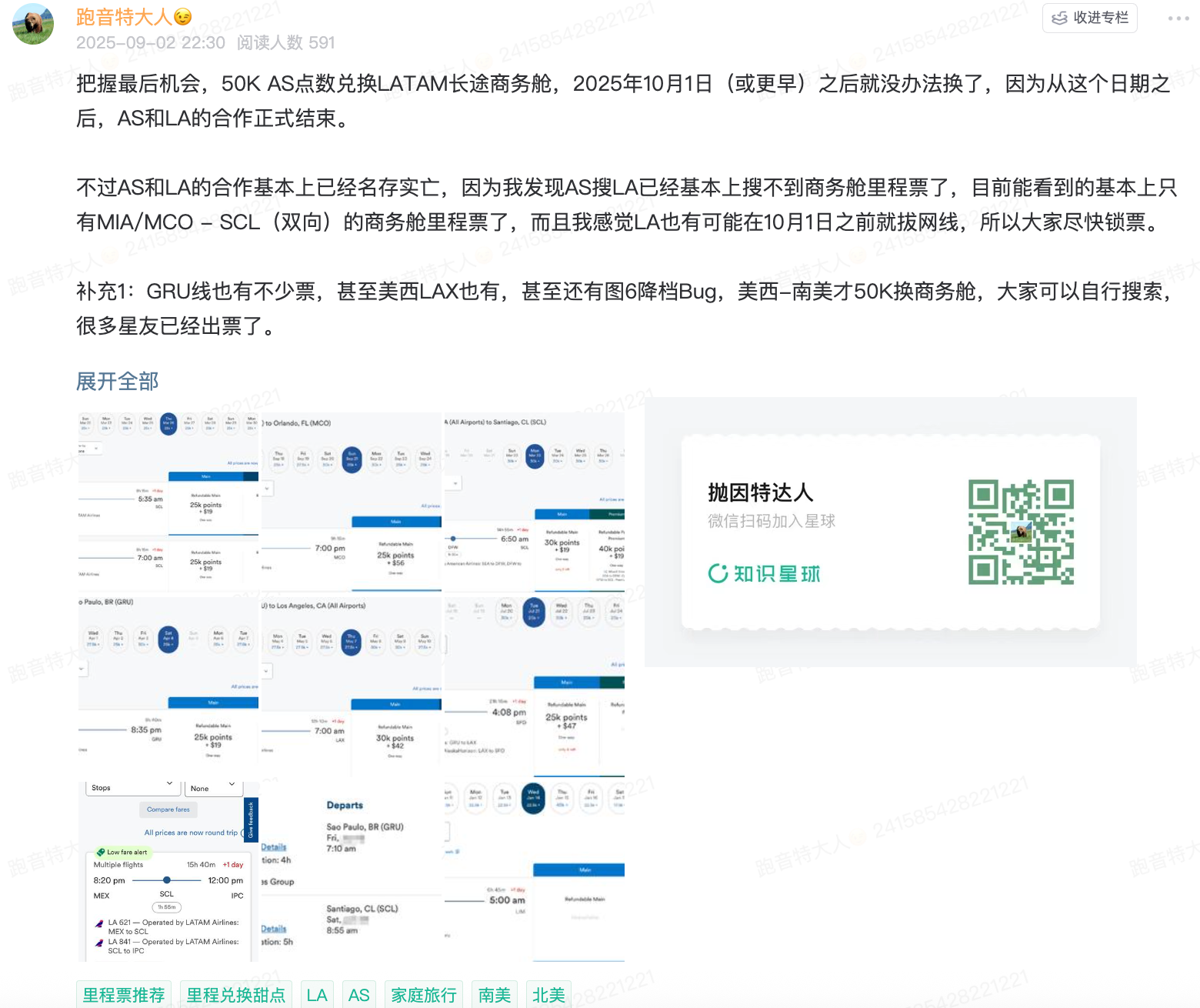
Task: Open the author's bear avatar
Action: (33, 24)
